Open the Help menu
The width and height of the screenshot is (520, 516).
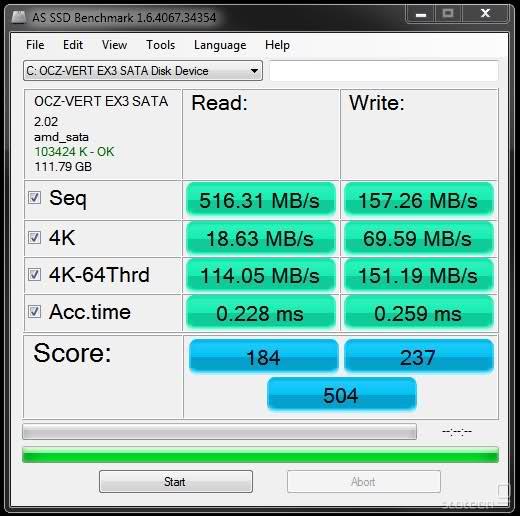277,45
